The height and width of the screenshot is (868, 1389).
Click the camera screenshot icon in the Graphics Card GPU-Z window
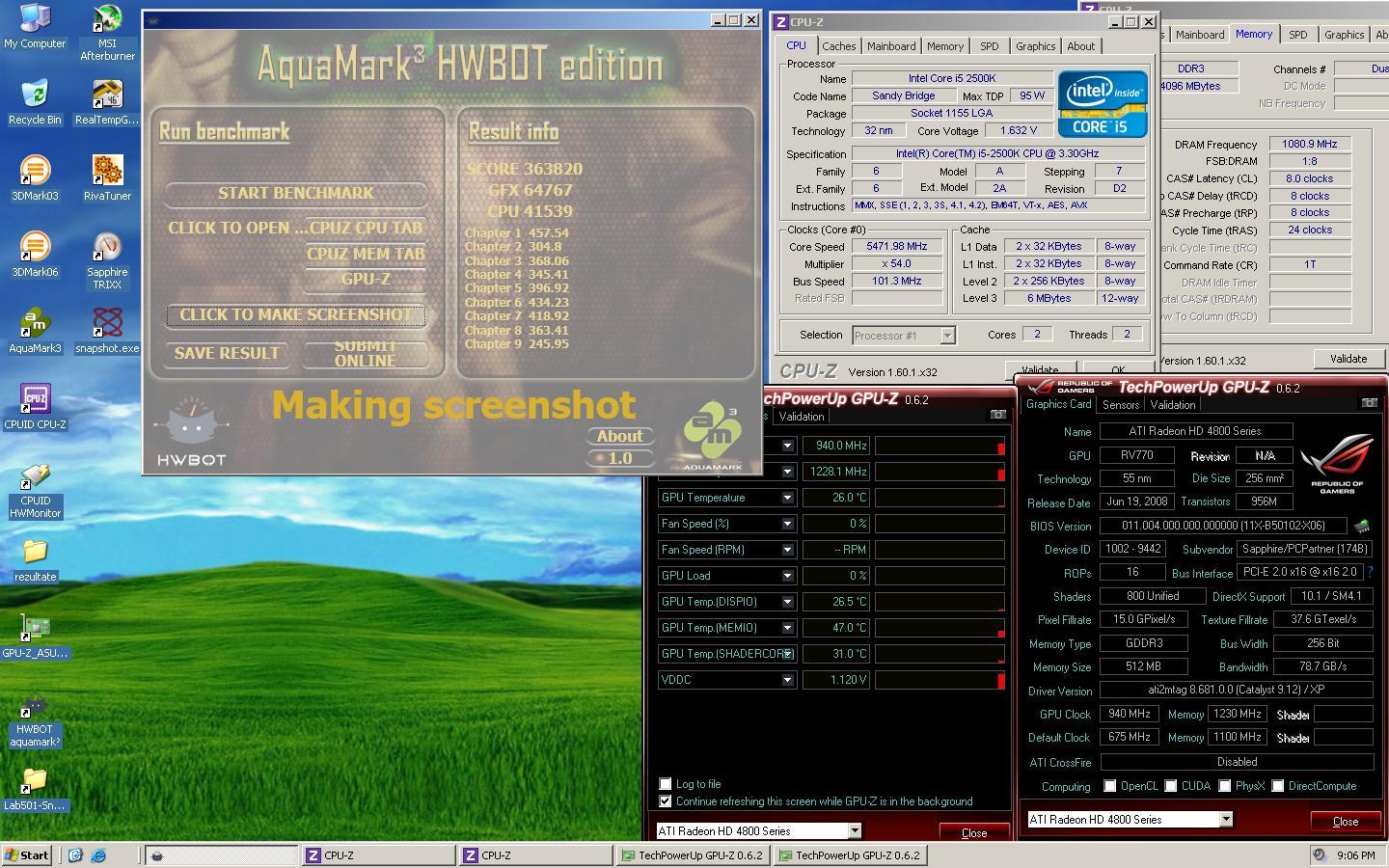1369,403
